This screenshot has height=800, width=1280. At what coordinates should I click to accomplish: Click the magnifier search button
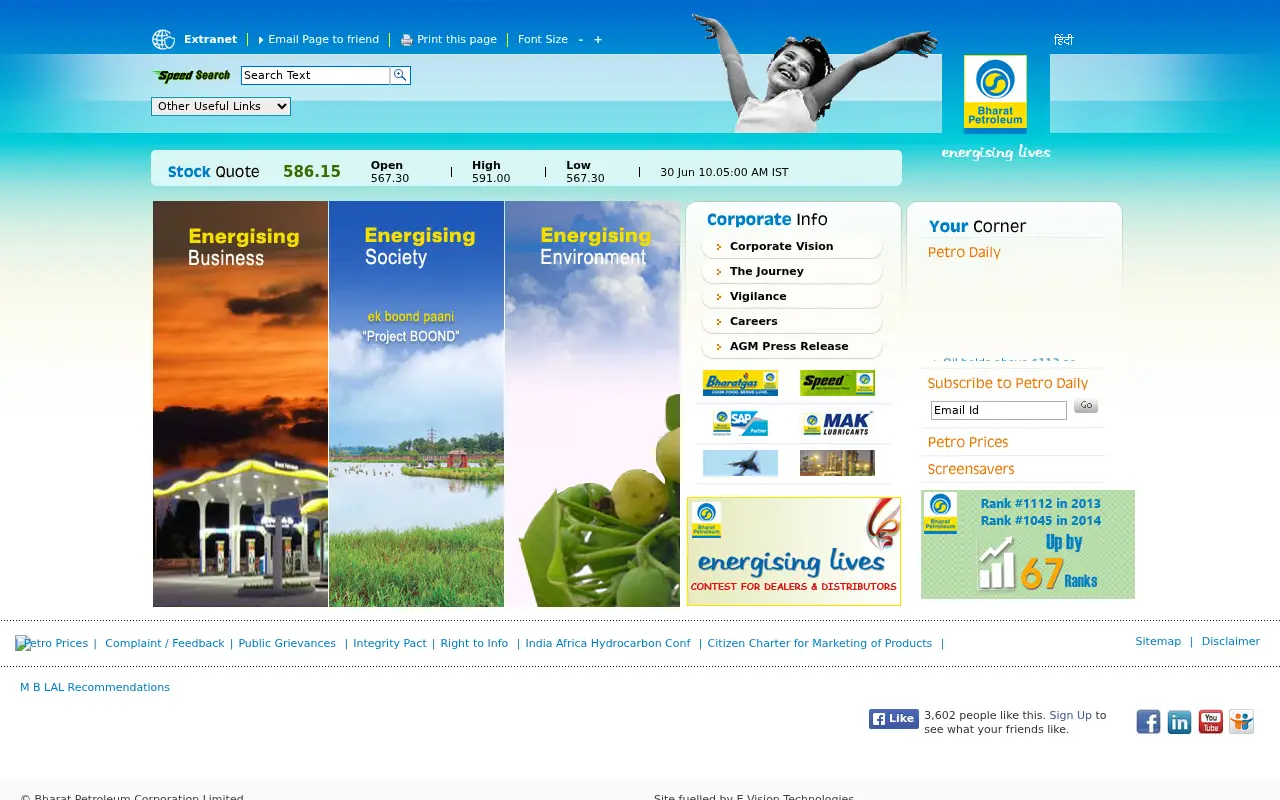coord(400,75)
